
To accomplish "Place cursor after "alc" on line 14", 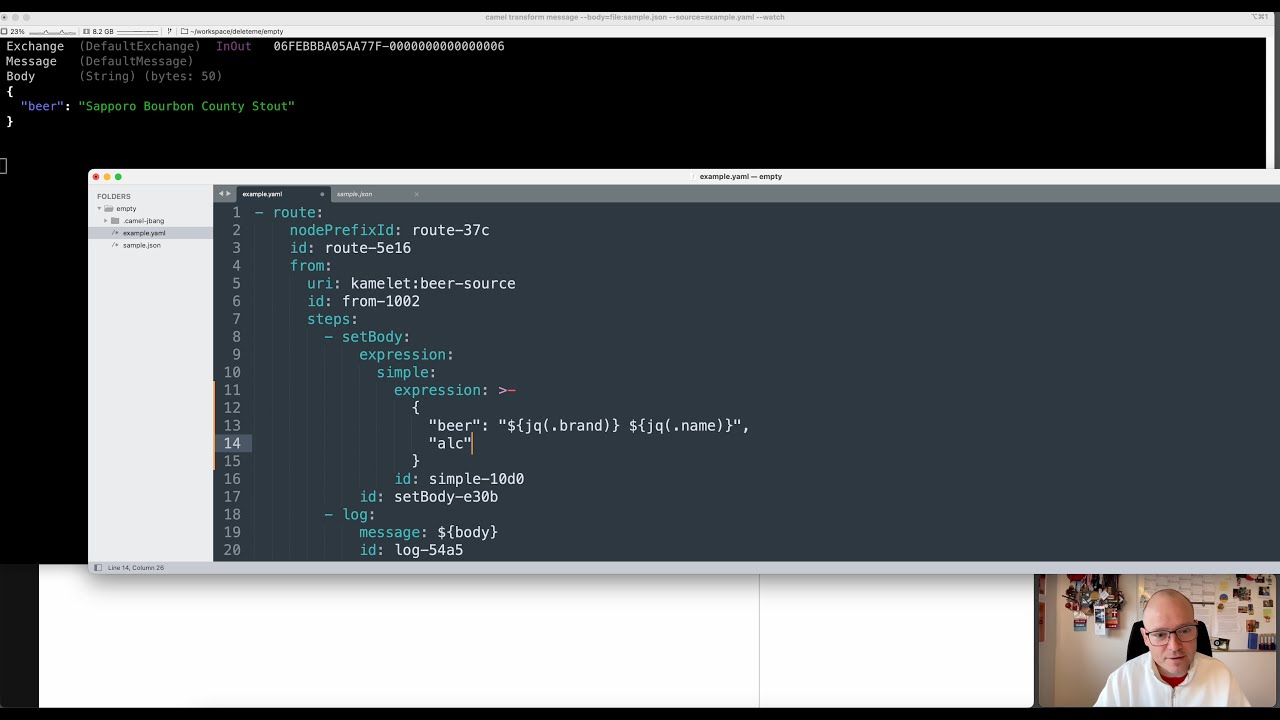I will [x=472, y=443].
